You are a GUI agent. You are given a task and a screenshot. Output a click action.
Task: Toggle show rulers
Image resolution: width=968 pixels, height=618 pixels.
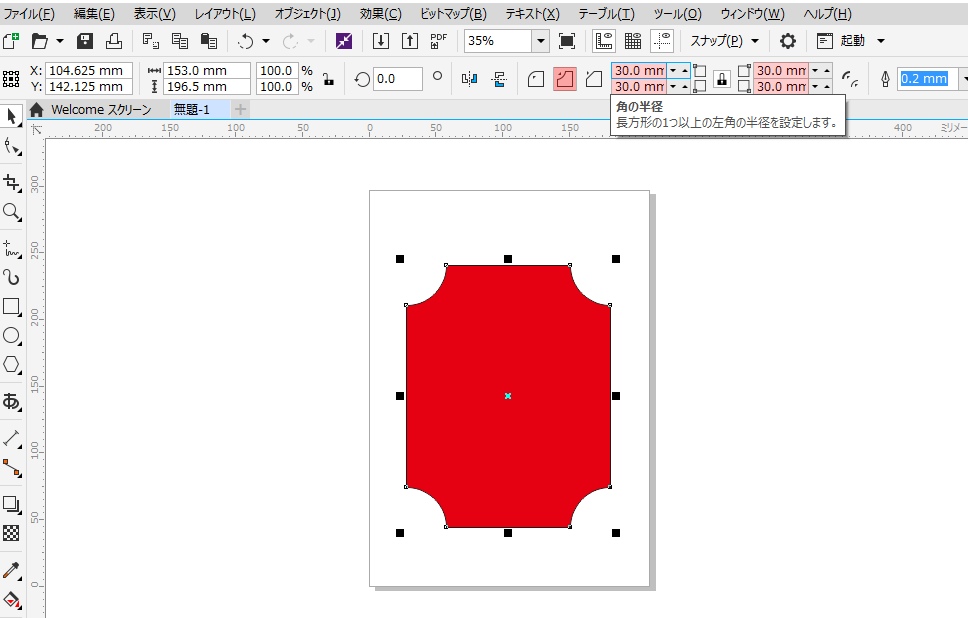point(603,41)
